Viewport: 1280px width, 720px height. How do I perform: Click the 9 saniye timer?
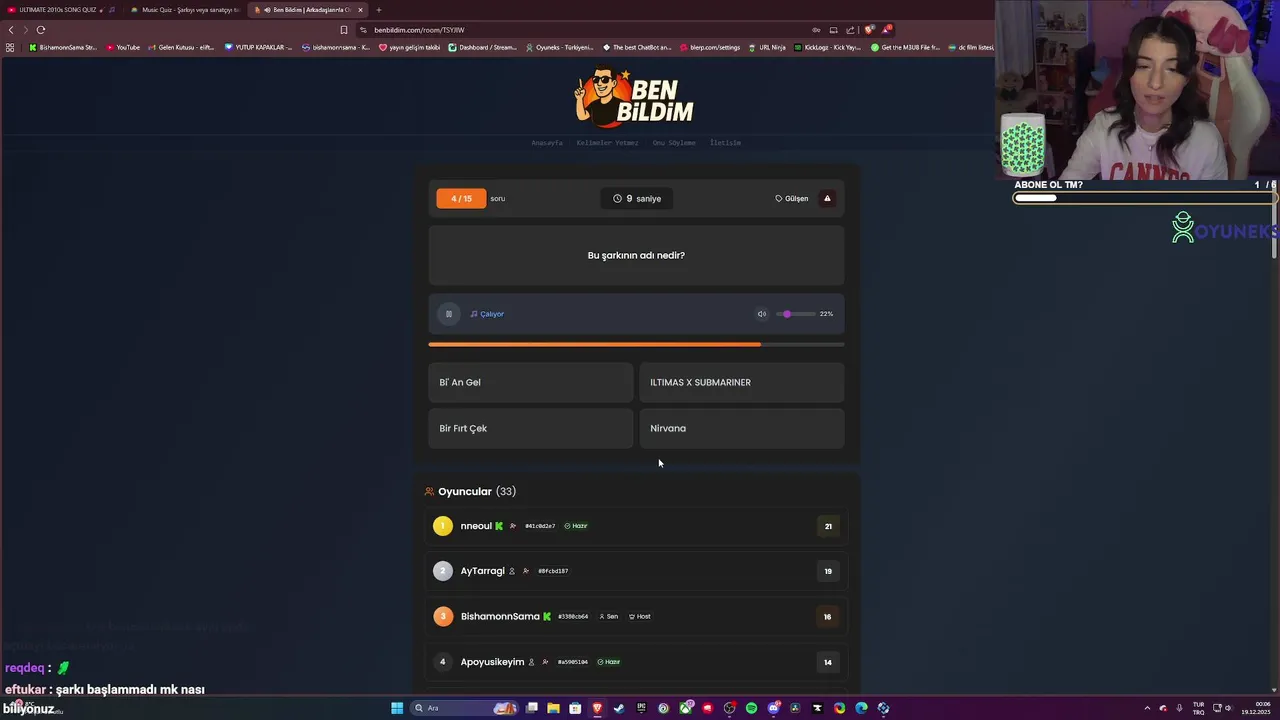tap(637, 198)
